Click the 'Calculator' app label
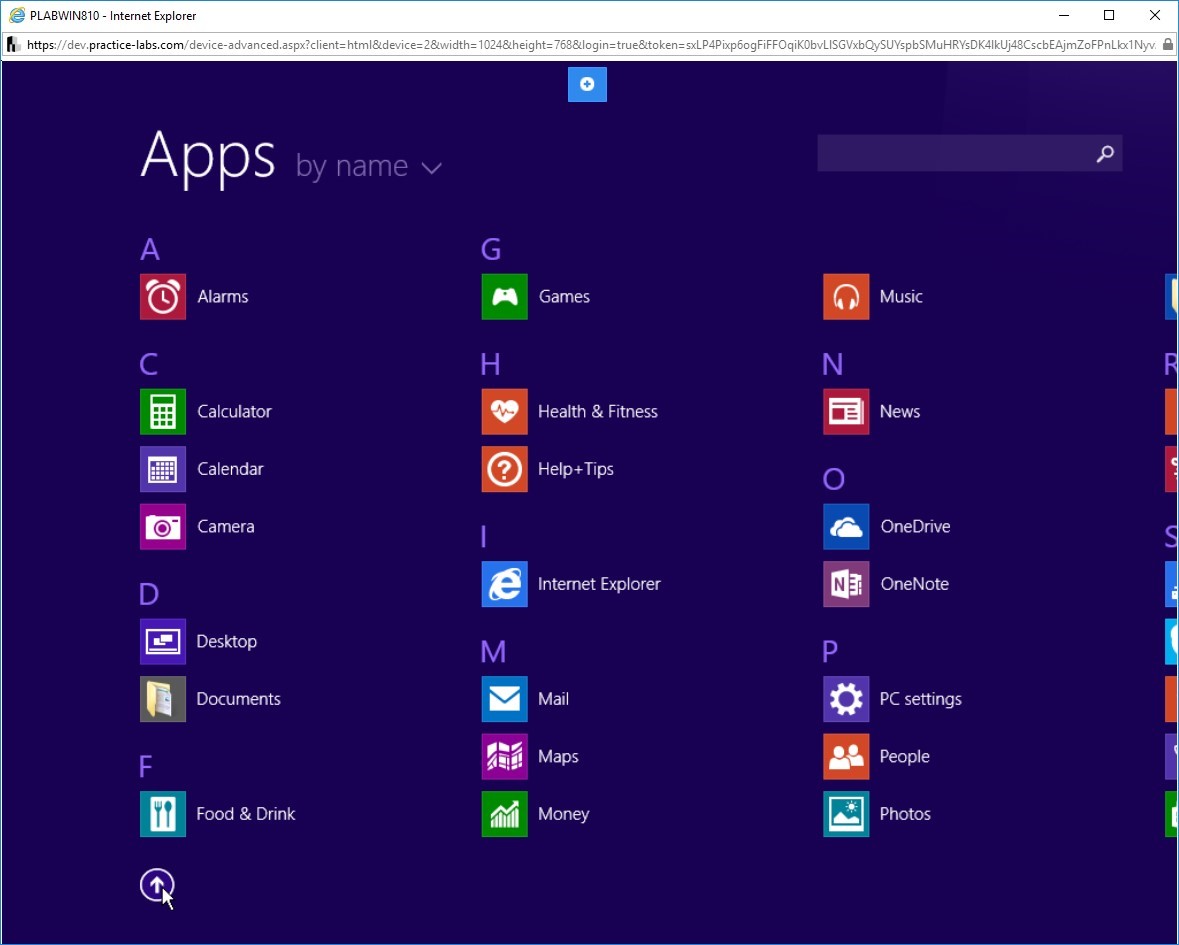The height and width of the screenshot is (945, 1179). pyautogui.click(x=235, y=412)
